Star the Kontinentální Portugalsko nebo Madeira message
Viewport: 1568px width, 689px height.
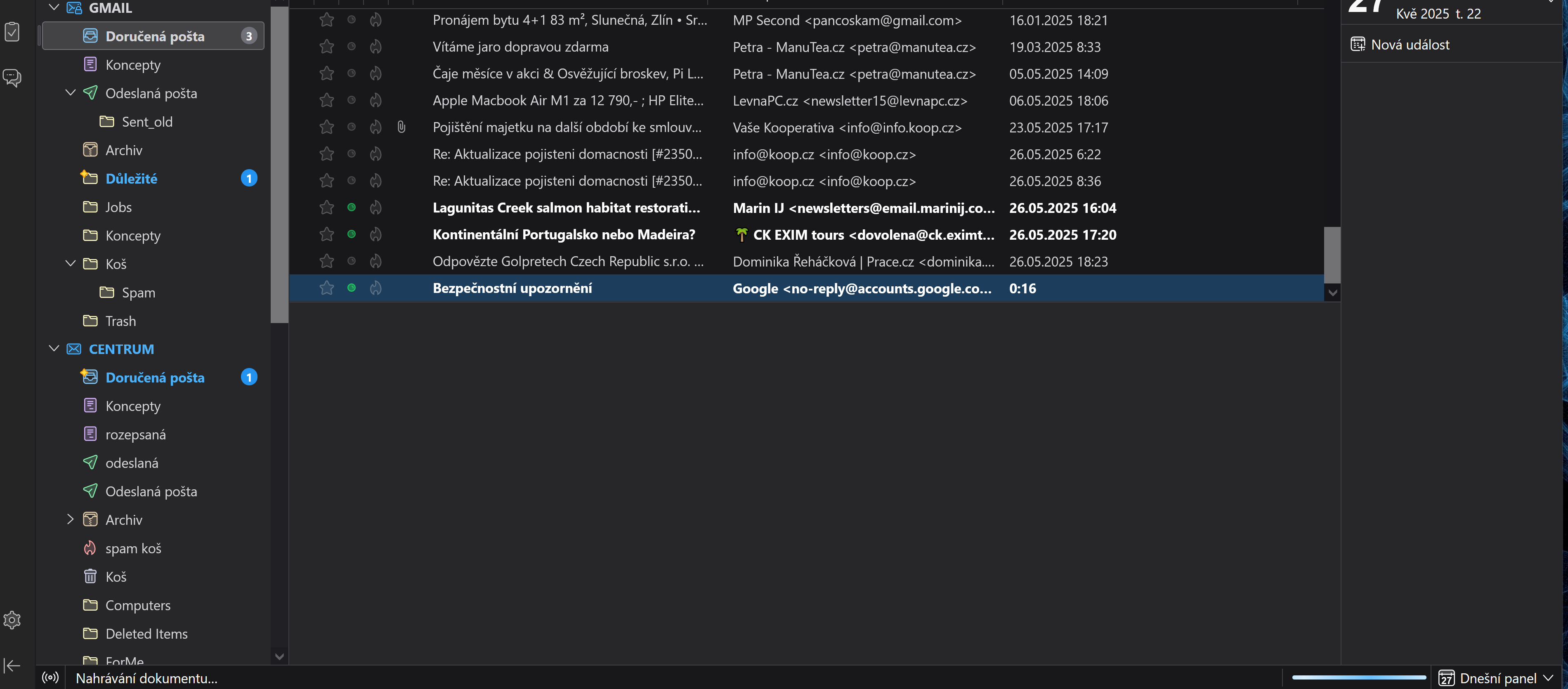tap(327, 234)
